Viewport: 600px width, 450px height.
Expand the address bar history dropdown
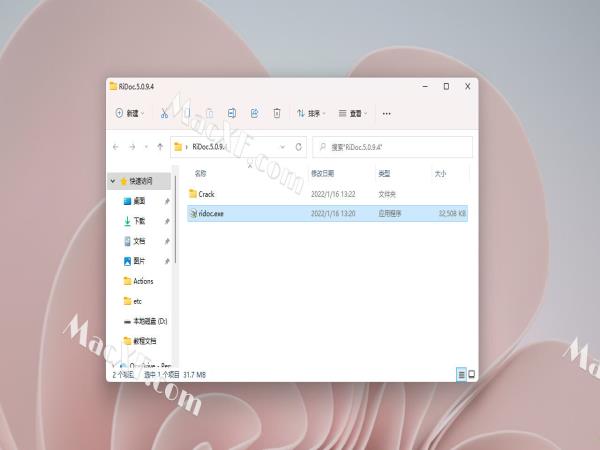tap(282, 147)
